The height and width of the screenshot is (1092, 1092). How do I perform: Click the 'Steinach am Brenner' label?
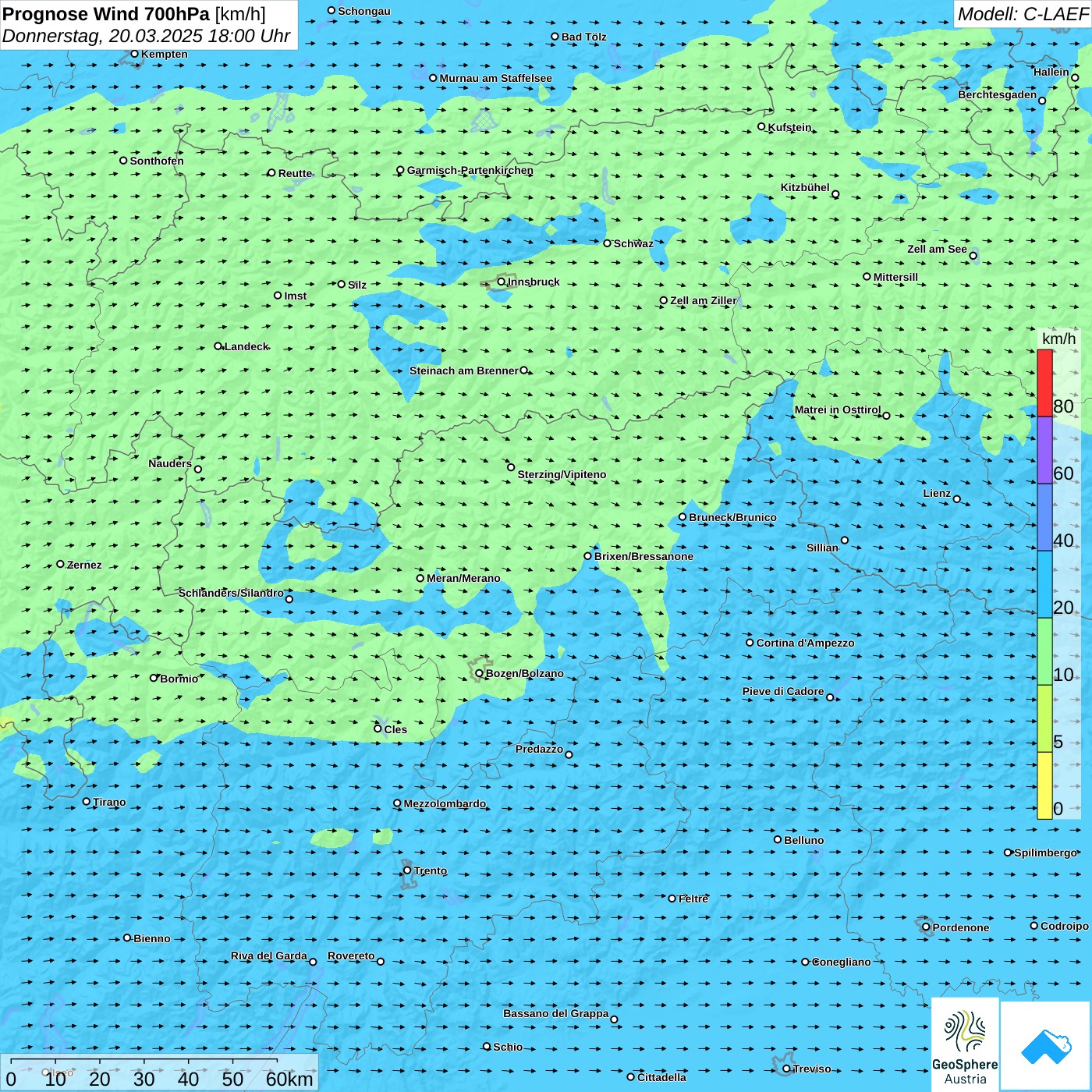click(x=464, y=370)
